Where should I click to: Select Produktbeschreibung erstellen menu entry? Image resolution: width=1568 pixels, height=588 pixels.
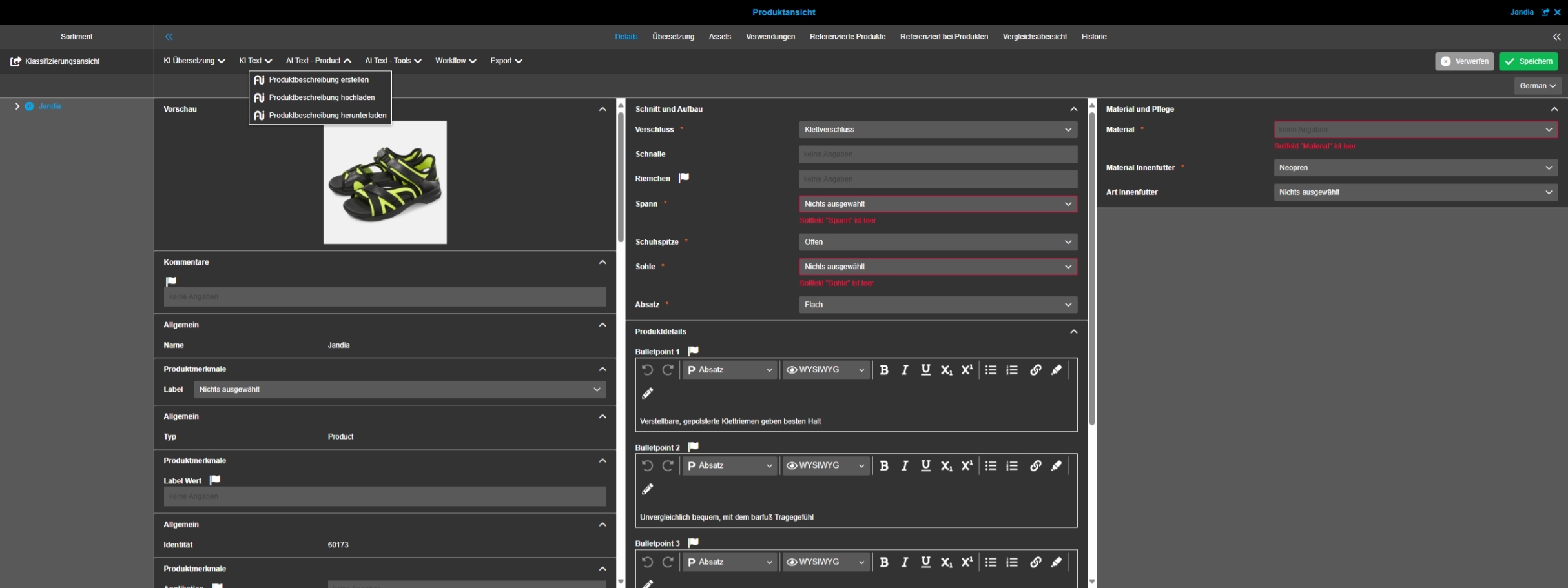(318, 80)
